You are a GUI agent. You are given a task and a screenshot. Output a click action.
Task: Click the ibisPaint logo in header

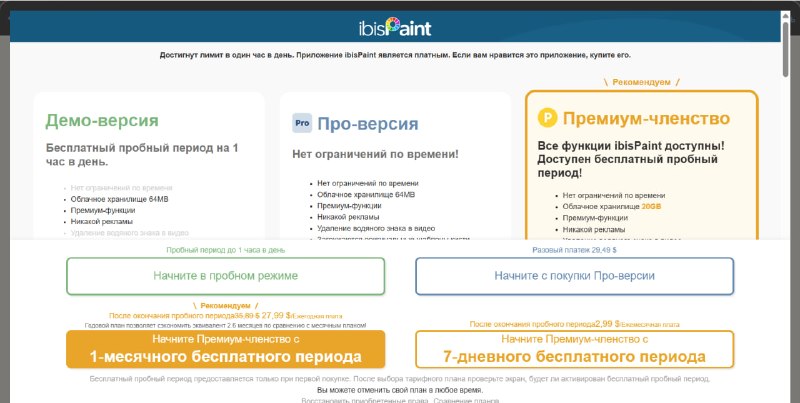pos(395,27)
